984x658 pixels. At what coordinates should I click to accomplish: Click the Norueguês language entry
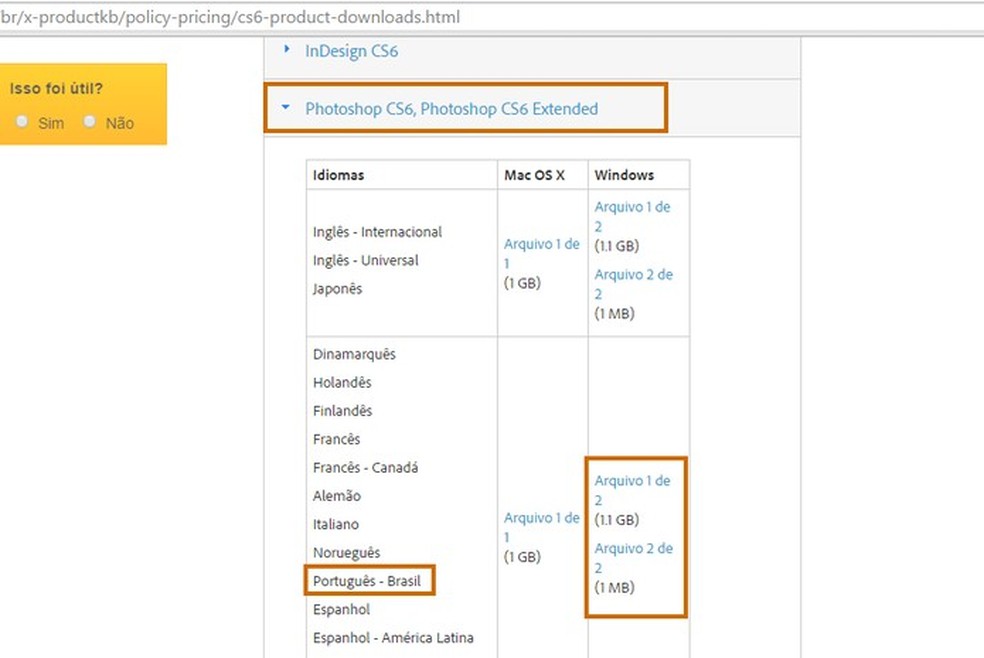346,553
